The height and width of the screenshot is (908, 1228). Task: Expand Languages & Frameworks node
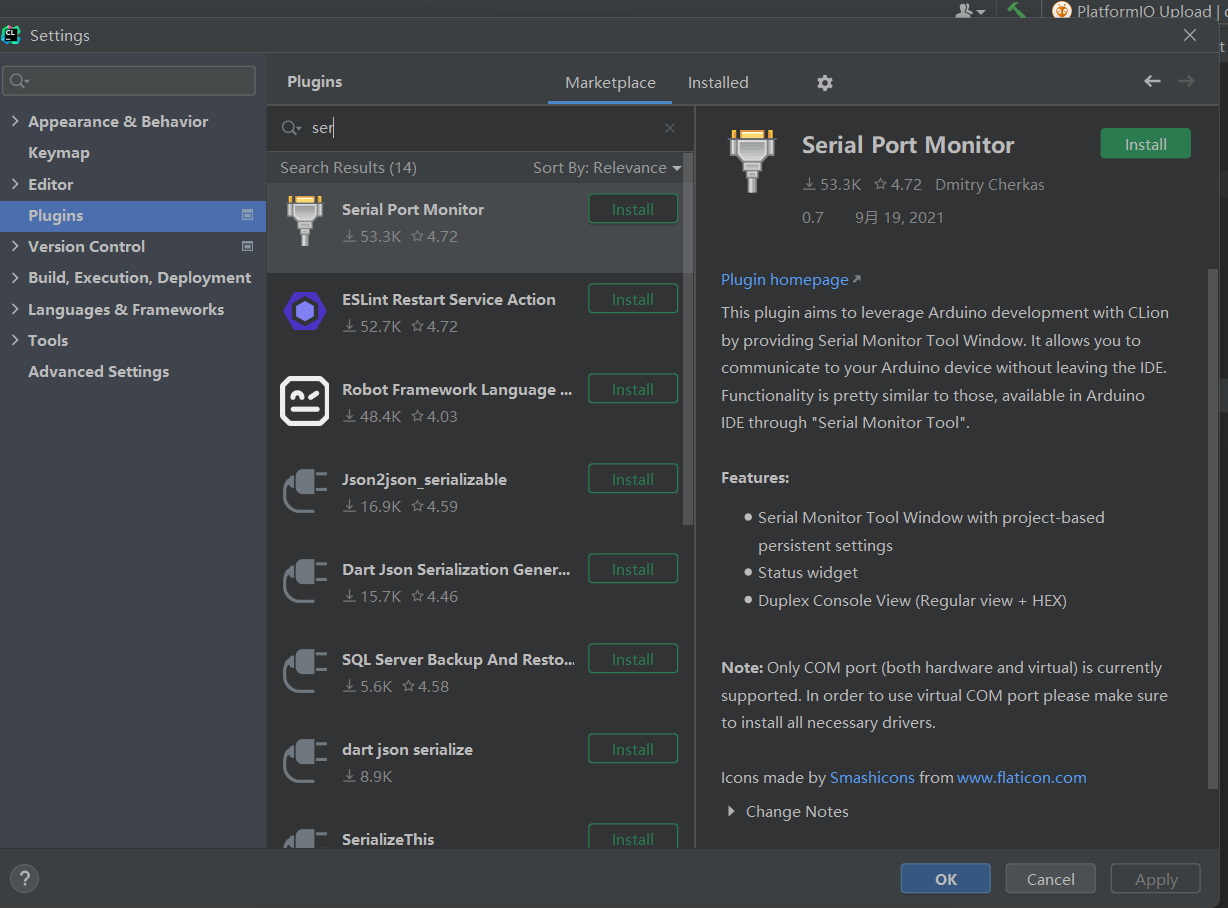pos(14,309)
